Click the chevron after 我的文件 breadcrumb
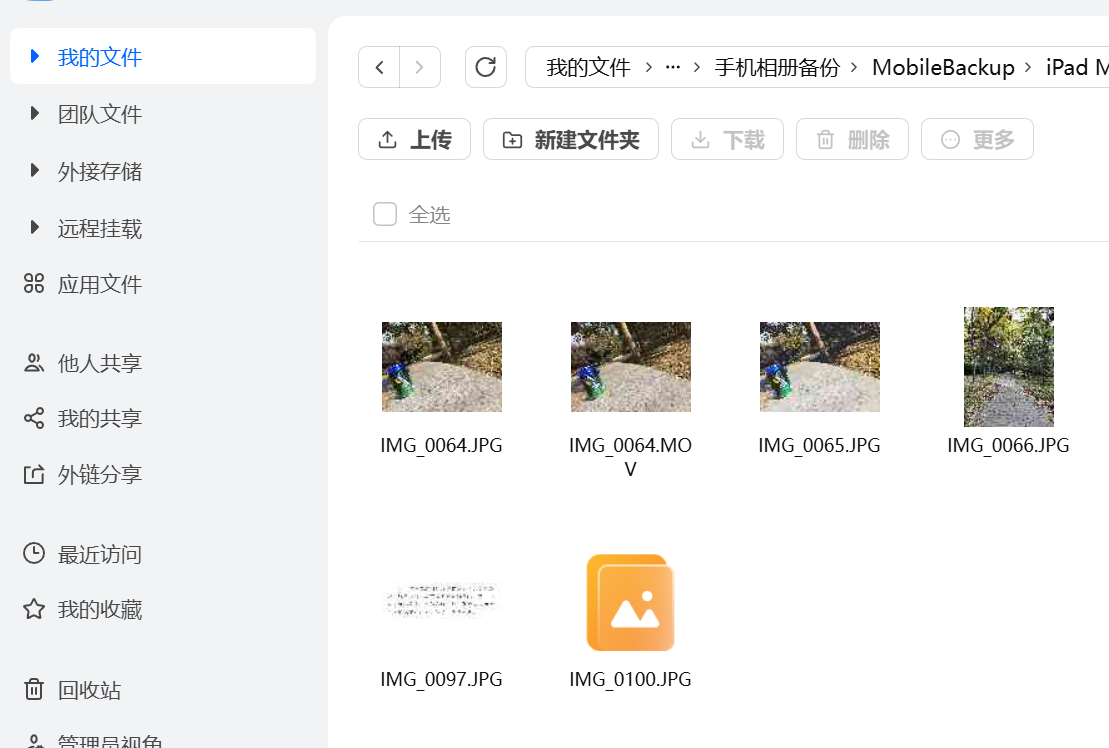 [649, 67]
